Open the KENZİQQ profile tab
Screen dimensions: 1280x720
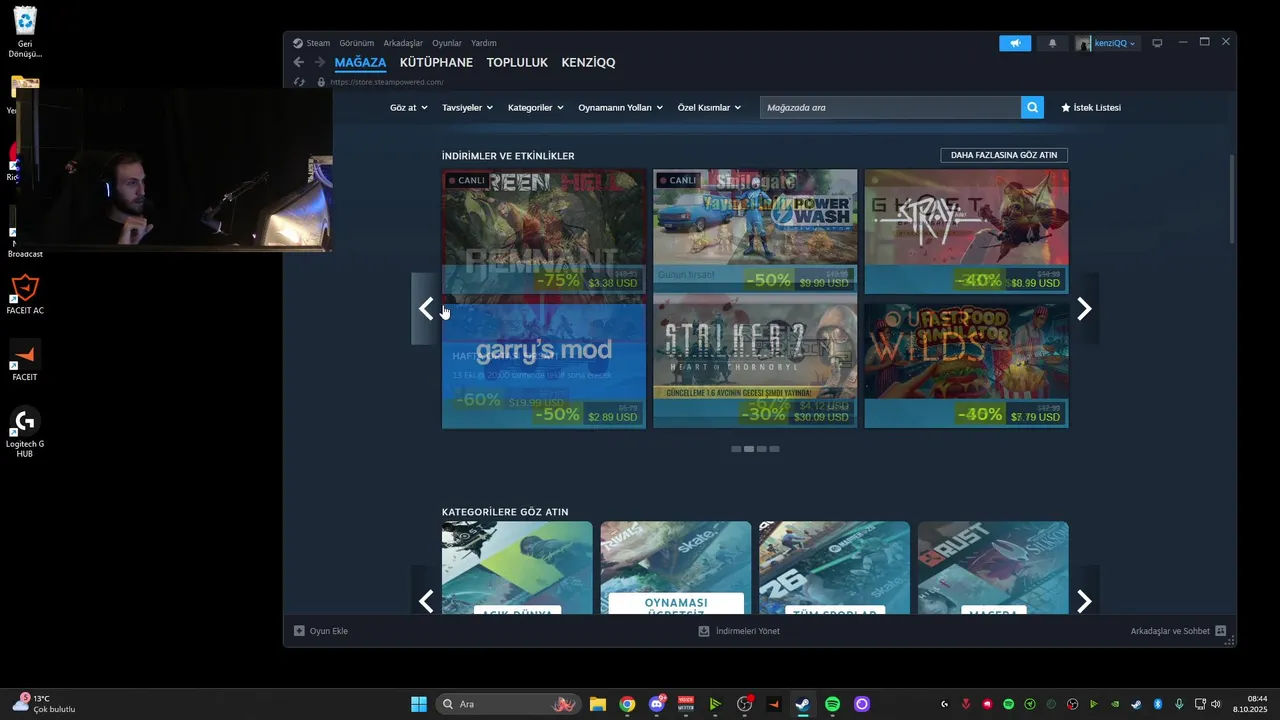click(x=588, y=62)
